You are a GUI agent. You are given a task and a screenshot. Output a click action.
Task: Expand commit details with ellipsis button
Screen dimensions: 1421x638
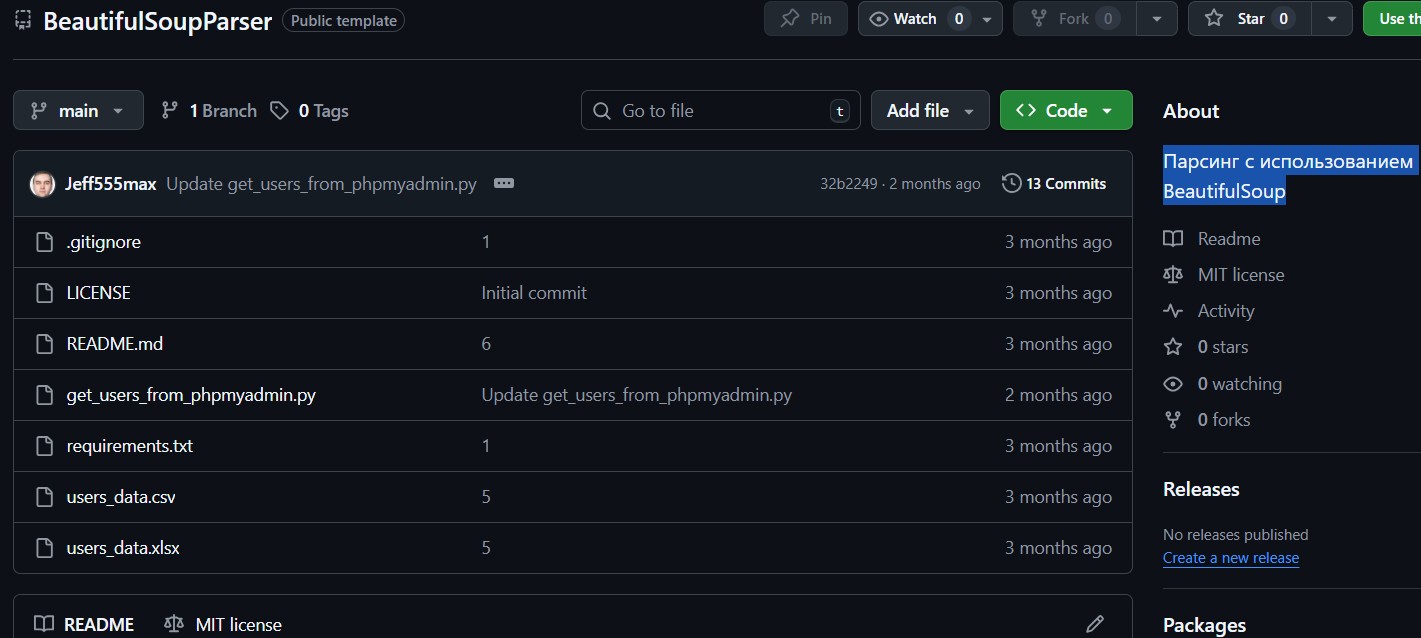(504, 184)
